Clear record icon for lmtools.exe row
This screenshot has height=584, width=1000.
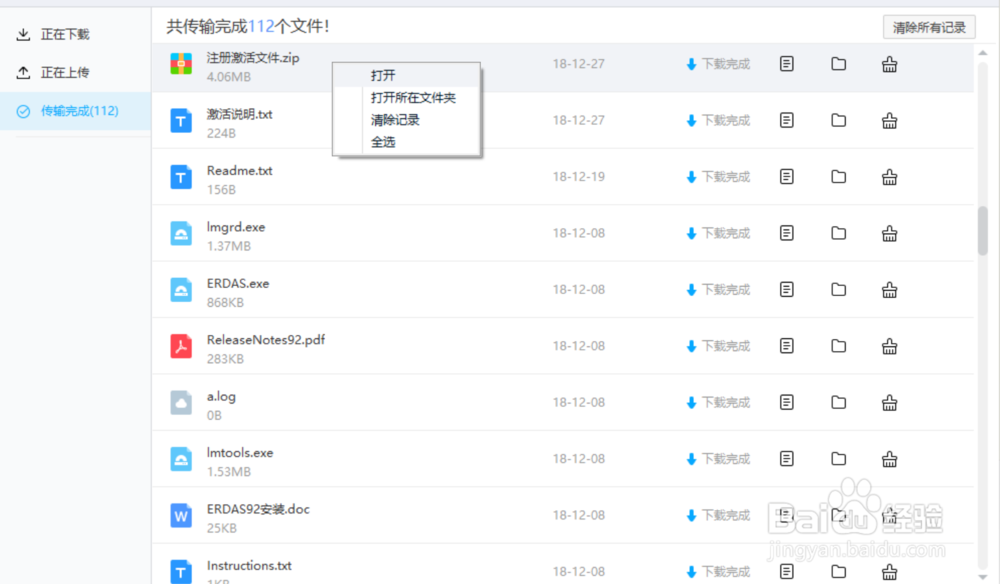coord(889,459)
